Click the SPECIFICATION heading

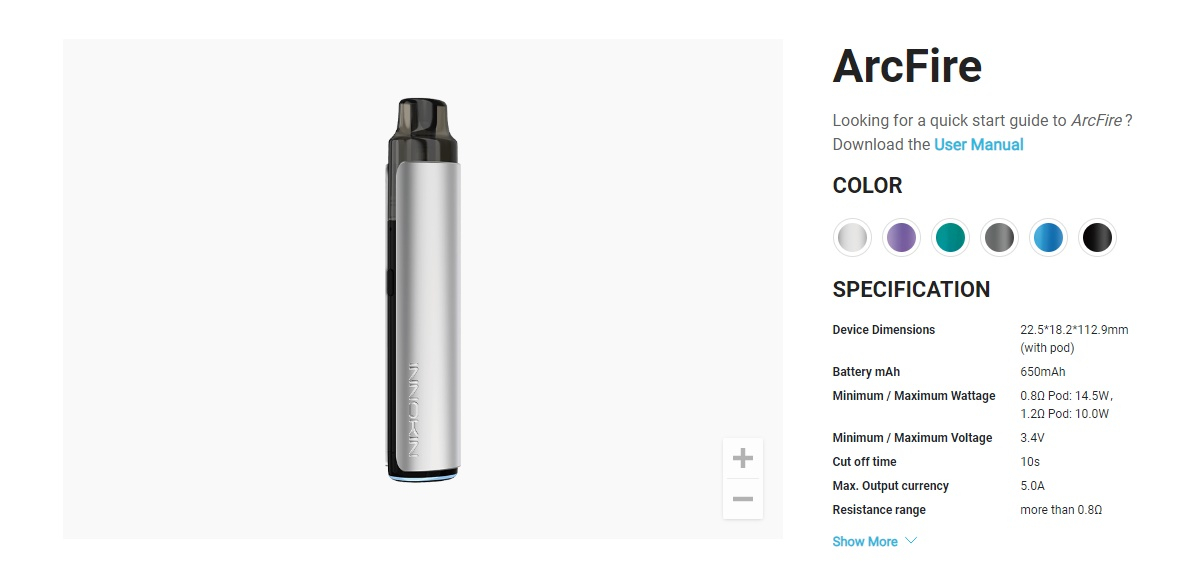pyautogui.click(x=911, y=290)
